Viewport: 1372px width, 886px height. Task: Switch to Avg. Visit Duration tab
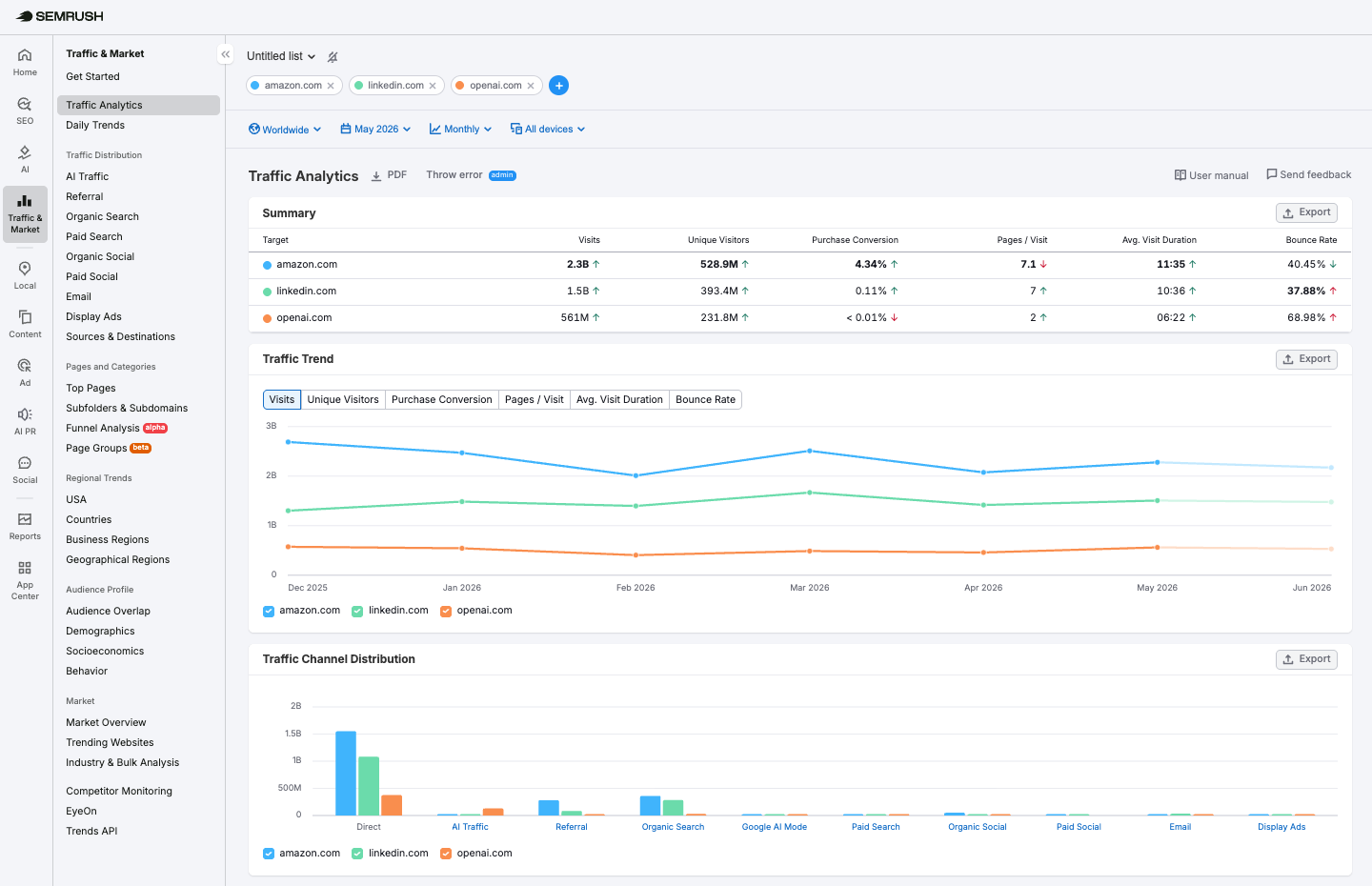[x=619, y=400]
